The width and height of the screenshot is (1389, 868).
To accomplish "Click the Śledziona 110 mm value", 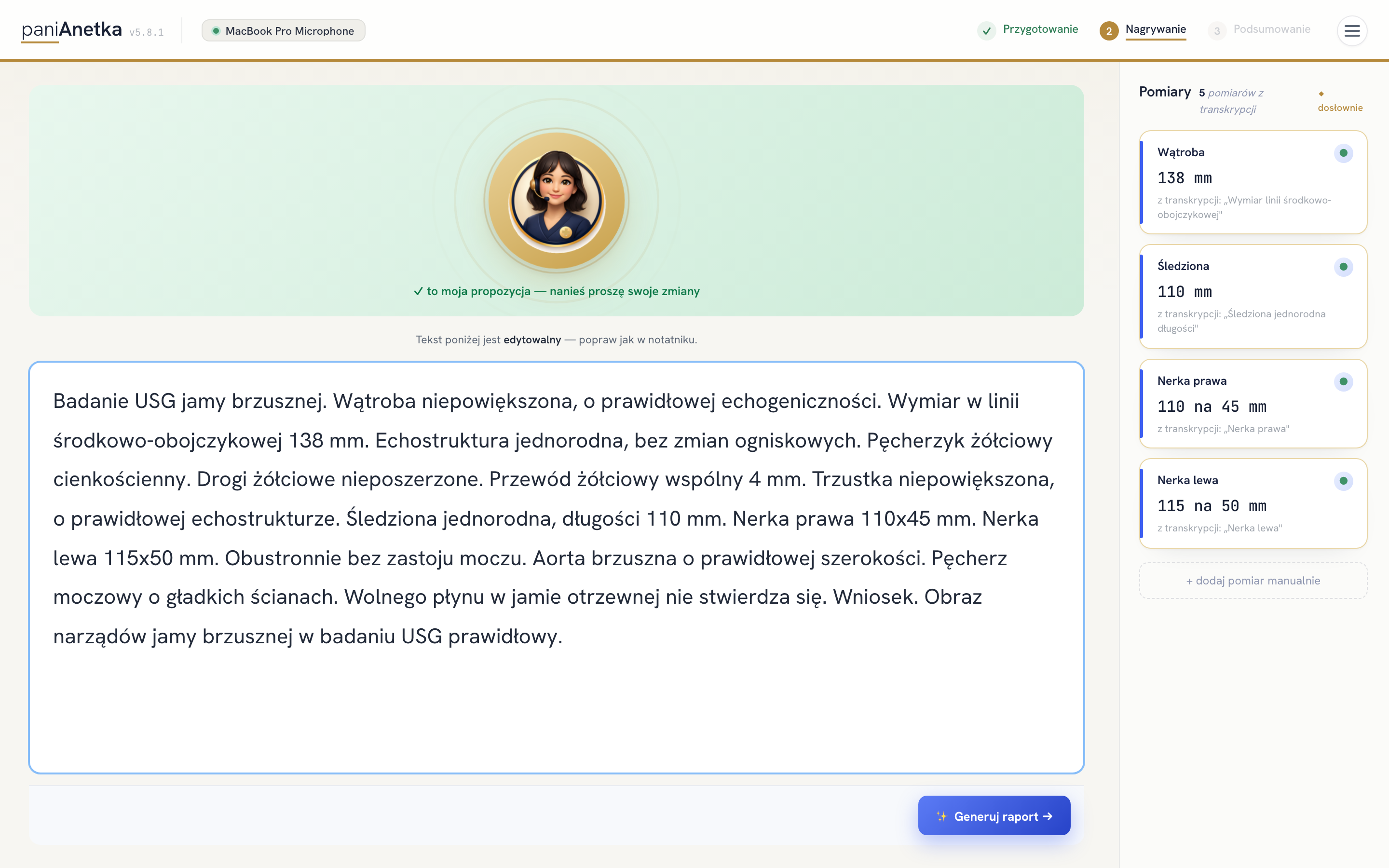I will coord(1184,292).
